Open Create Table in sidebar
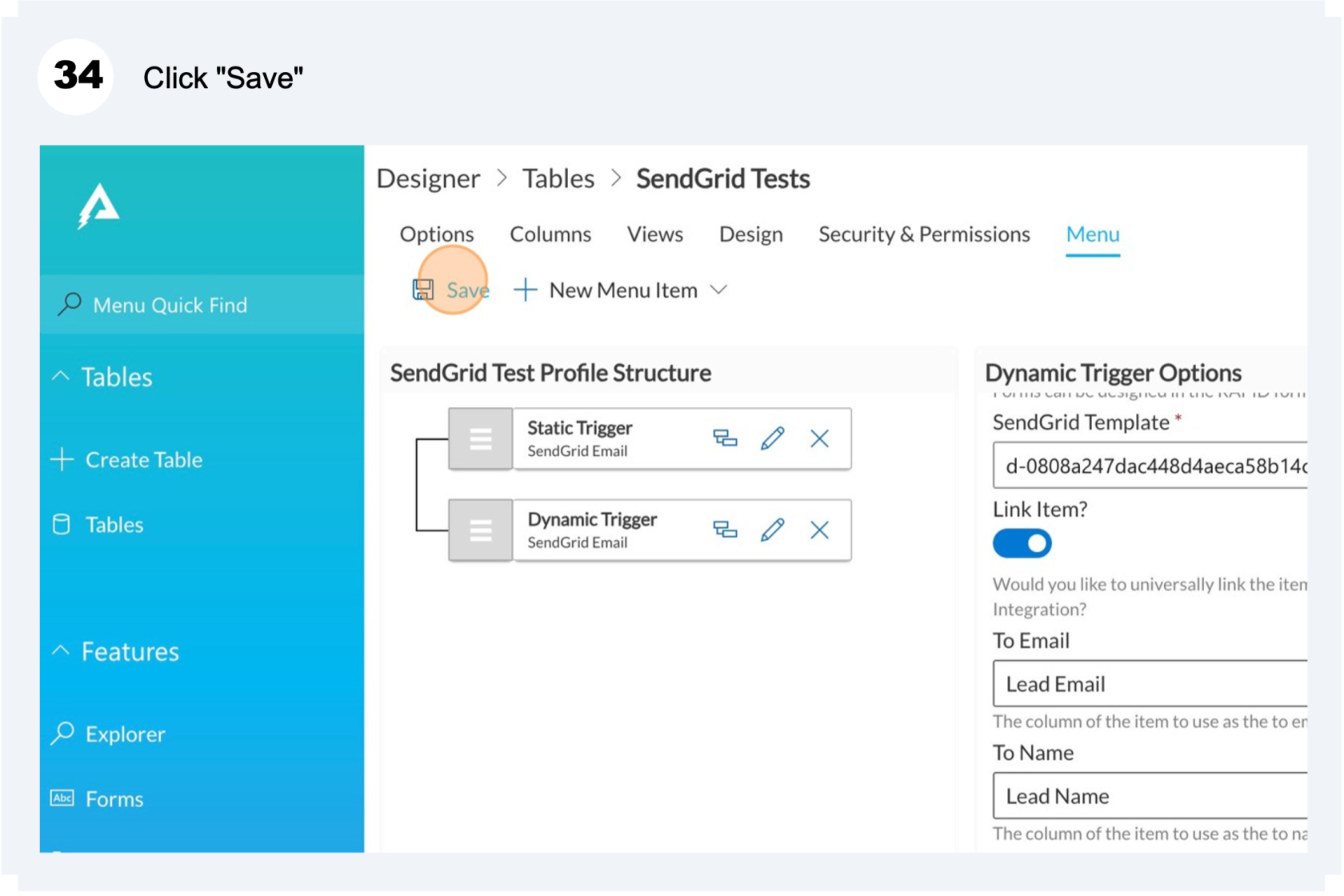The height and width of the screenshot is (896, 1344). click(144, 460)
